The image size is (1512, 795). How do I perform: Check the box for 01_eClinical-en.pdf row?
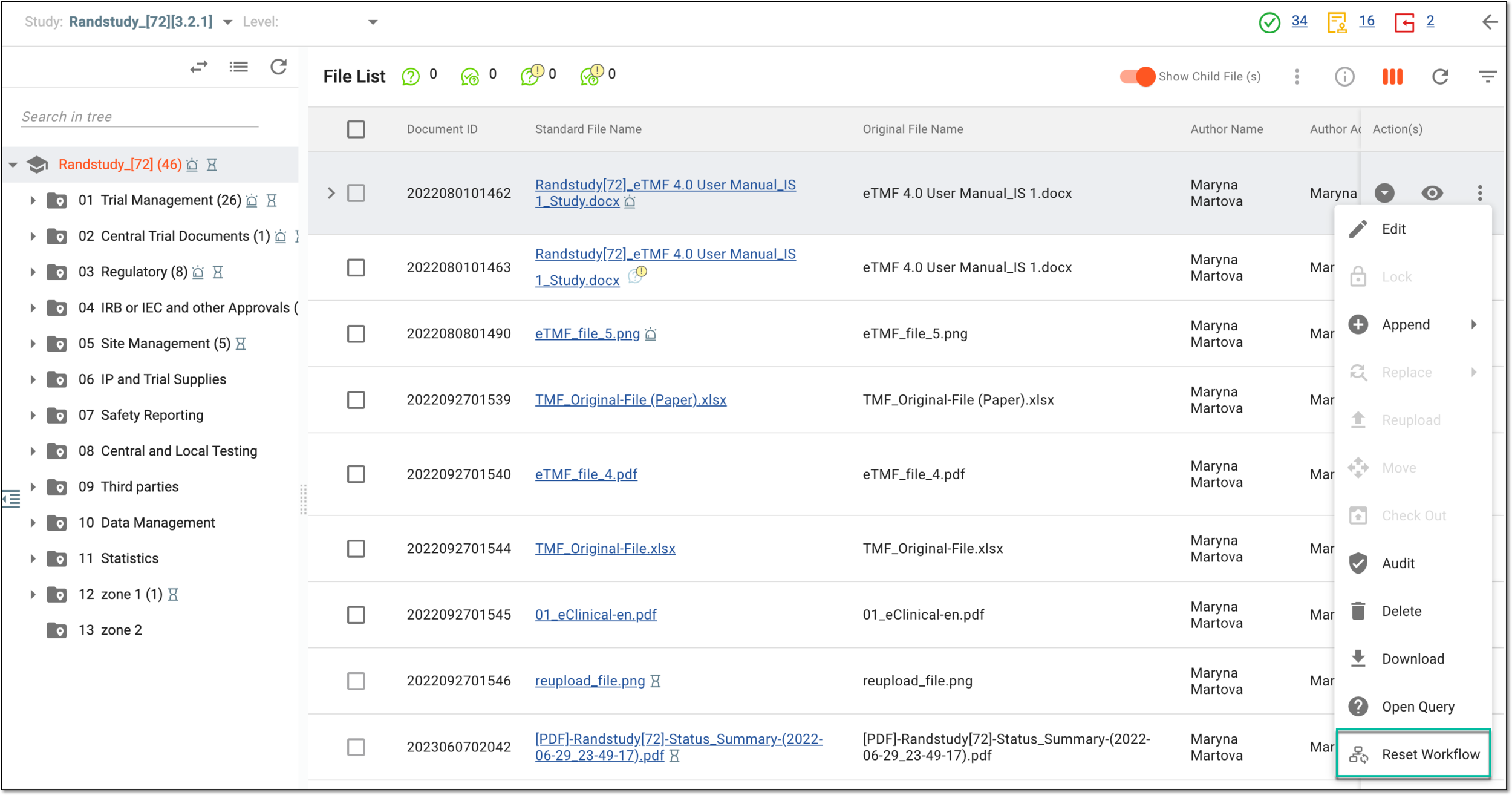tap(356, 614)
